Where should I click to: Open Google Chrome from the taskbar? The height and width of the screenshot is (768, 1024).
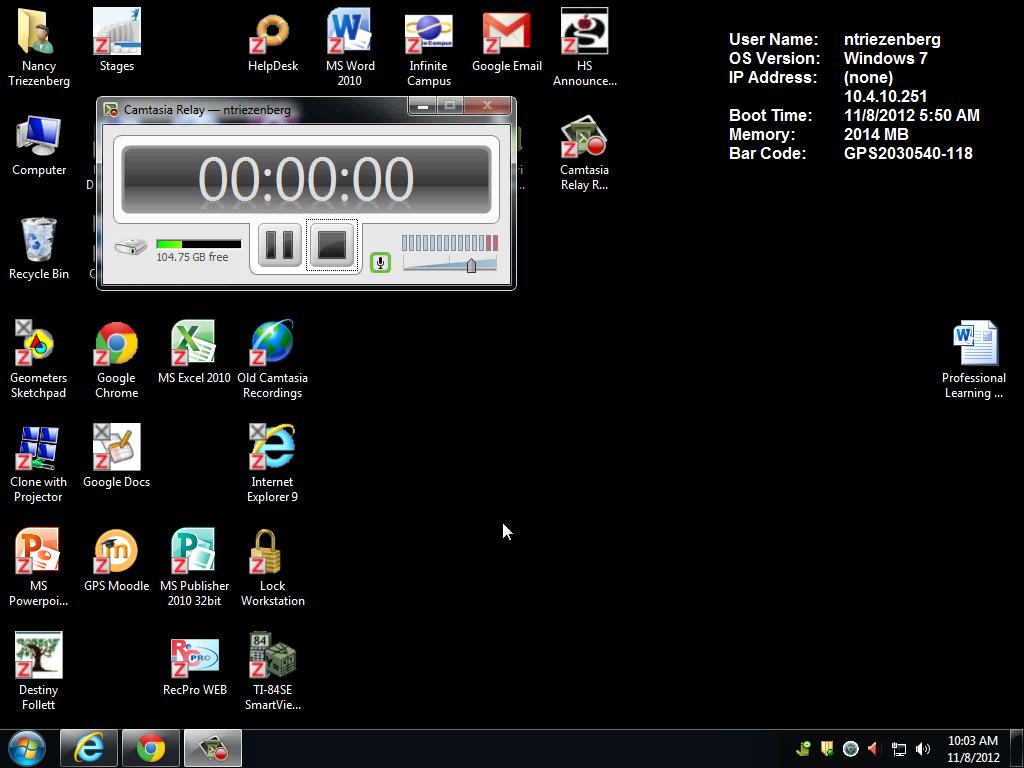[x=151, y=748]
